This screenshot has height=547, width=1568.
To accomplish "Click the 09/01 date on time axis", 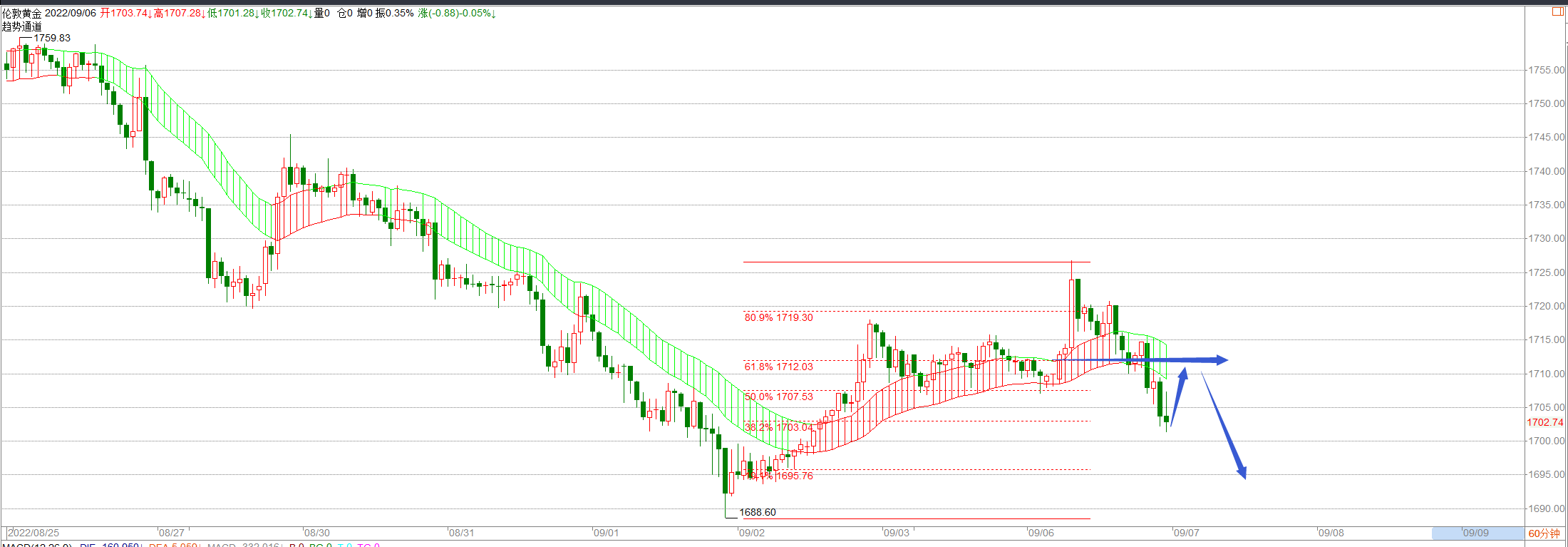I will 607,533.
